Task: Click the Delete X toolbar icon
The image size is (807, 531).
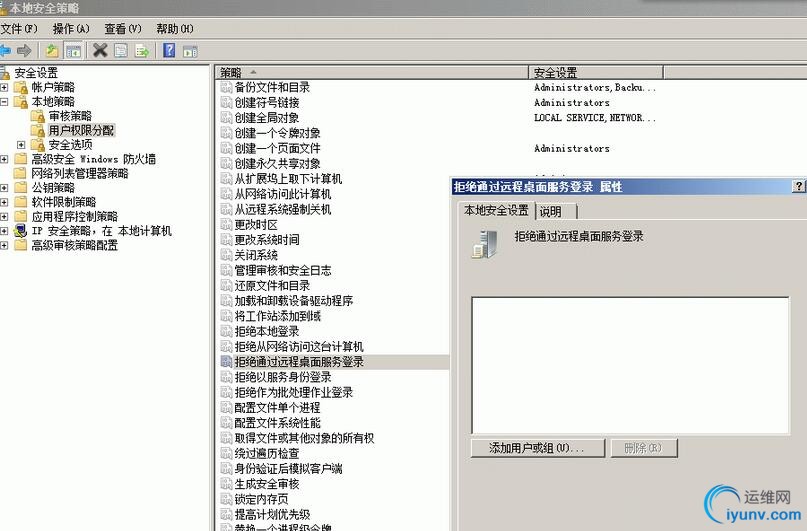Action: (x=100, y=50)
